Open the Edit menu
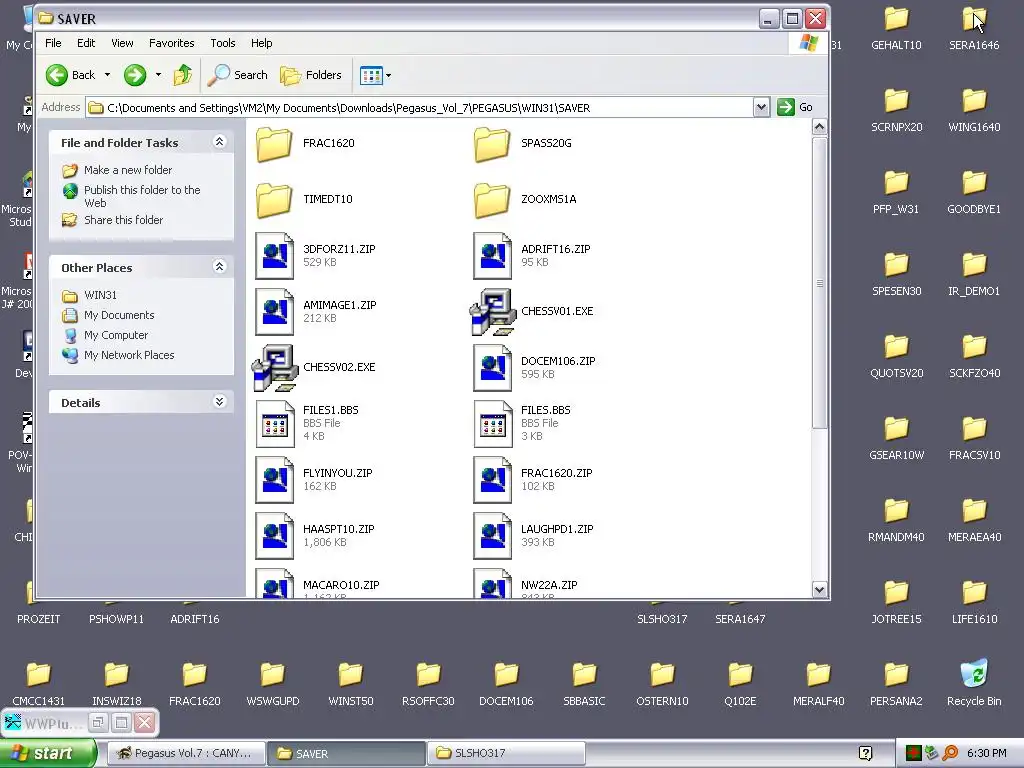The height and width of the screenshot is (768, 1024). (86, 43)
